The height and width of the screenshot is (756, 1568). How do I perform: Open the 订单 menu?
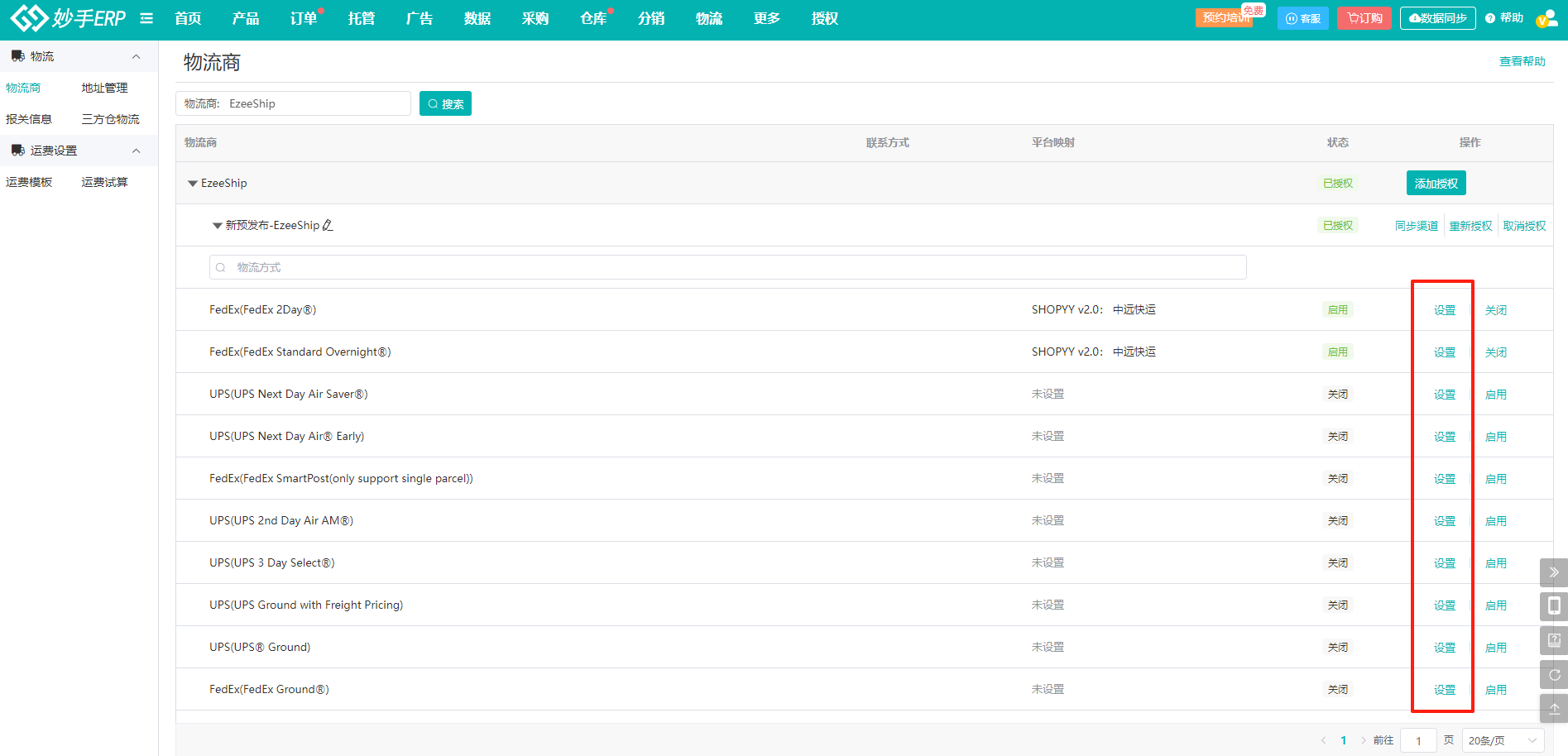pos(304,18)
